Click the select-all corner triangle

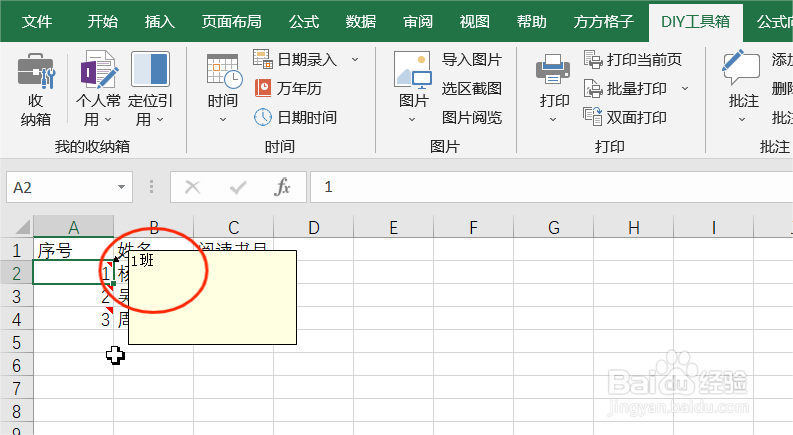coord(23,227)
